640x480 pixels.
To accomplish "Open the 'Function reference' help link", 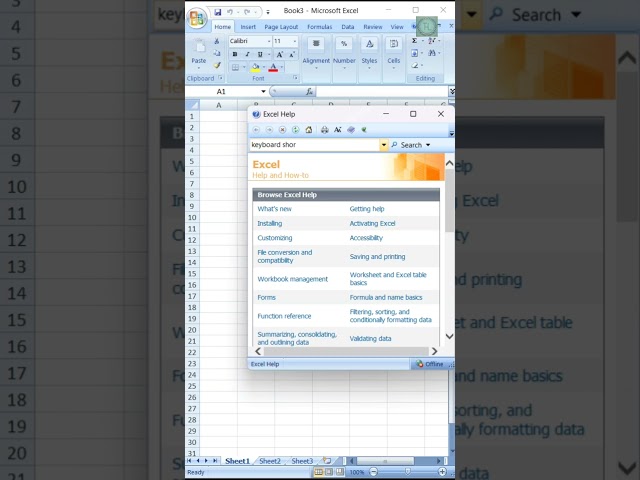I will click(x=284, y=316).
